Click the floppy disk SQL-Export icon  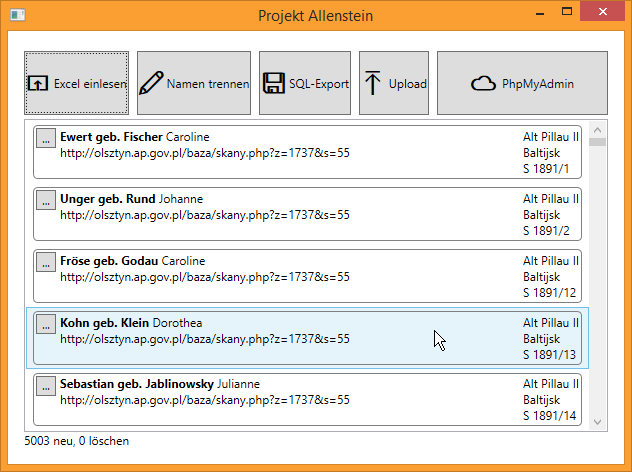tap(273, 84)
